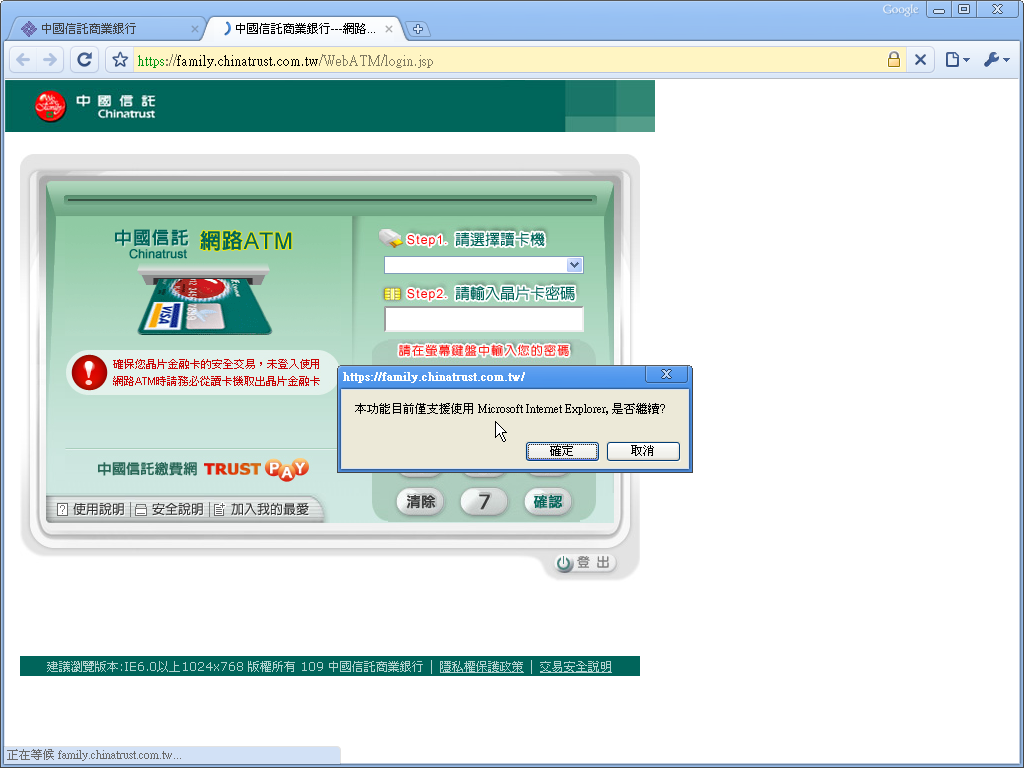The height and width of the screenshot is (768, 1024).
Task: Click the browser Back arrow
Action: 24,60
